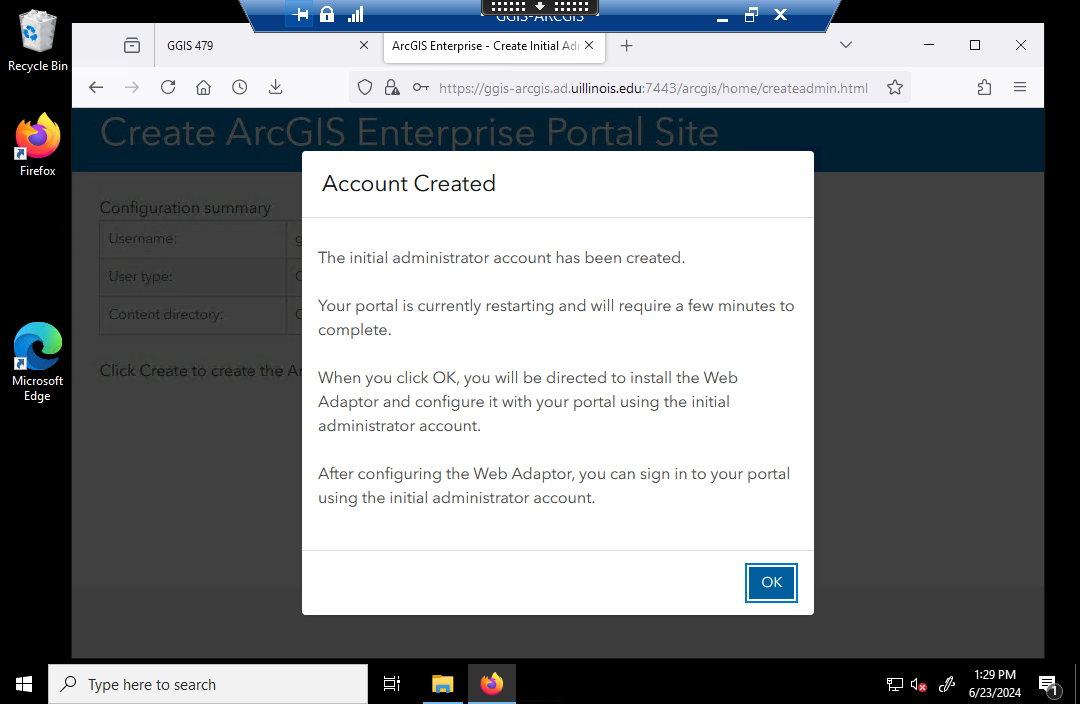Pin the remote session connection bar
1080x704 pixels.
[299, 14]
